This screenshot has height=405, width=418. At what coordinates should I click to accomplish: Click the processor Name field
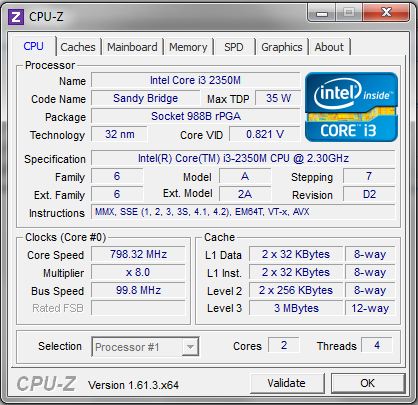click(195, 80)
